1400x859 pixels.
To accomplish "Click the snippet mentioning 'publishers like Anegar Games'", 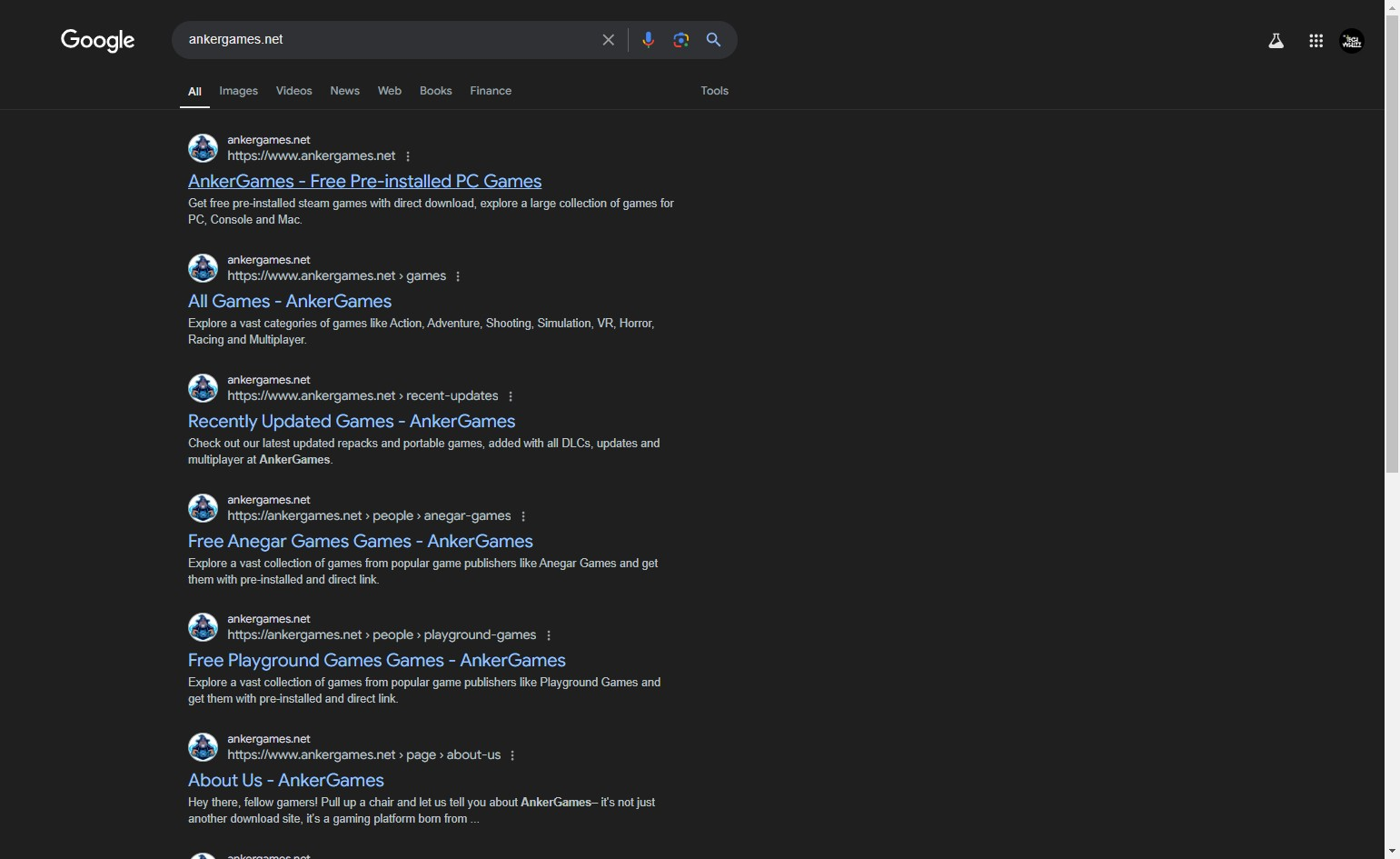I will pyautogui.click(x=422, y=572).
